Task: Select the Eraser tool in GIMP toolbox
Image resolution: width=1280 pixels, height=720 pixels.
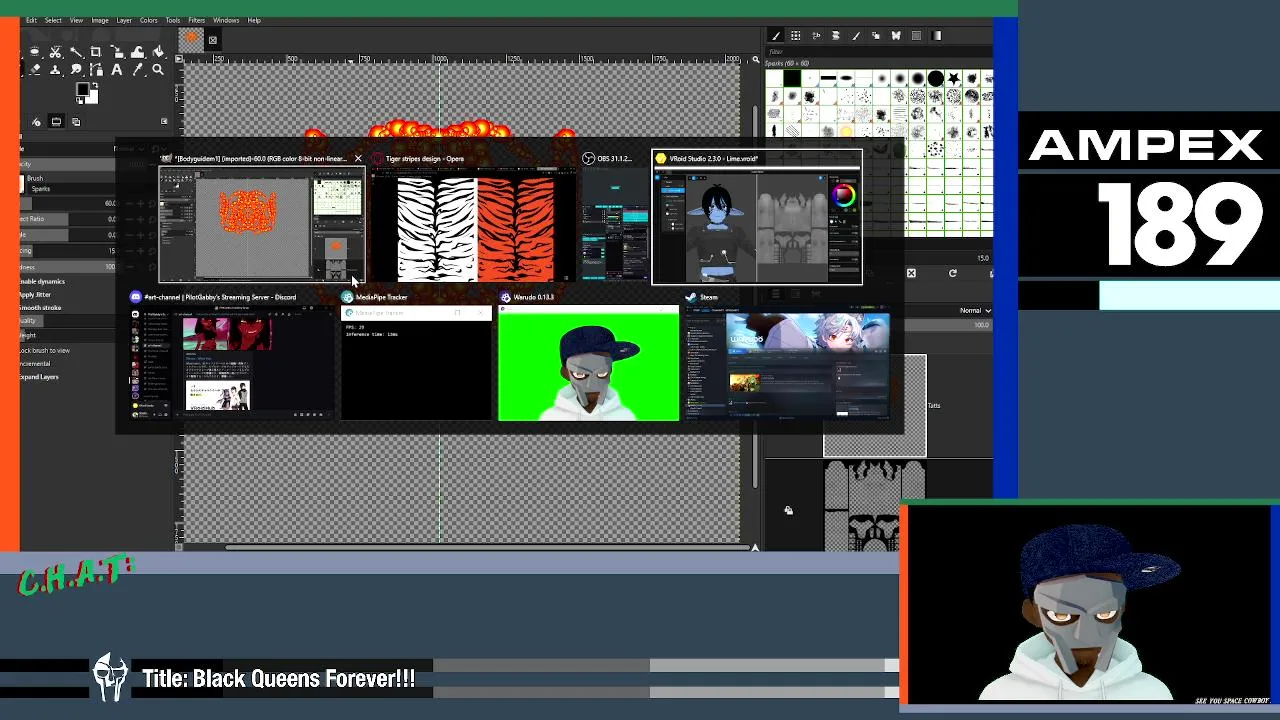Action: click(x=35, y=70)
